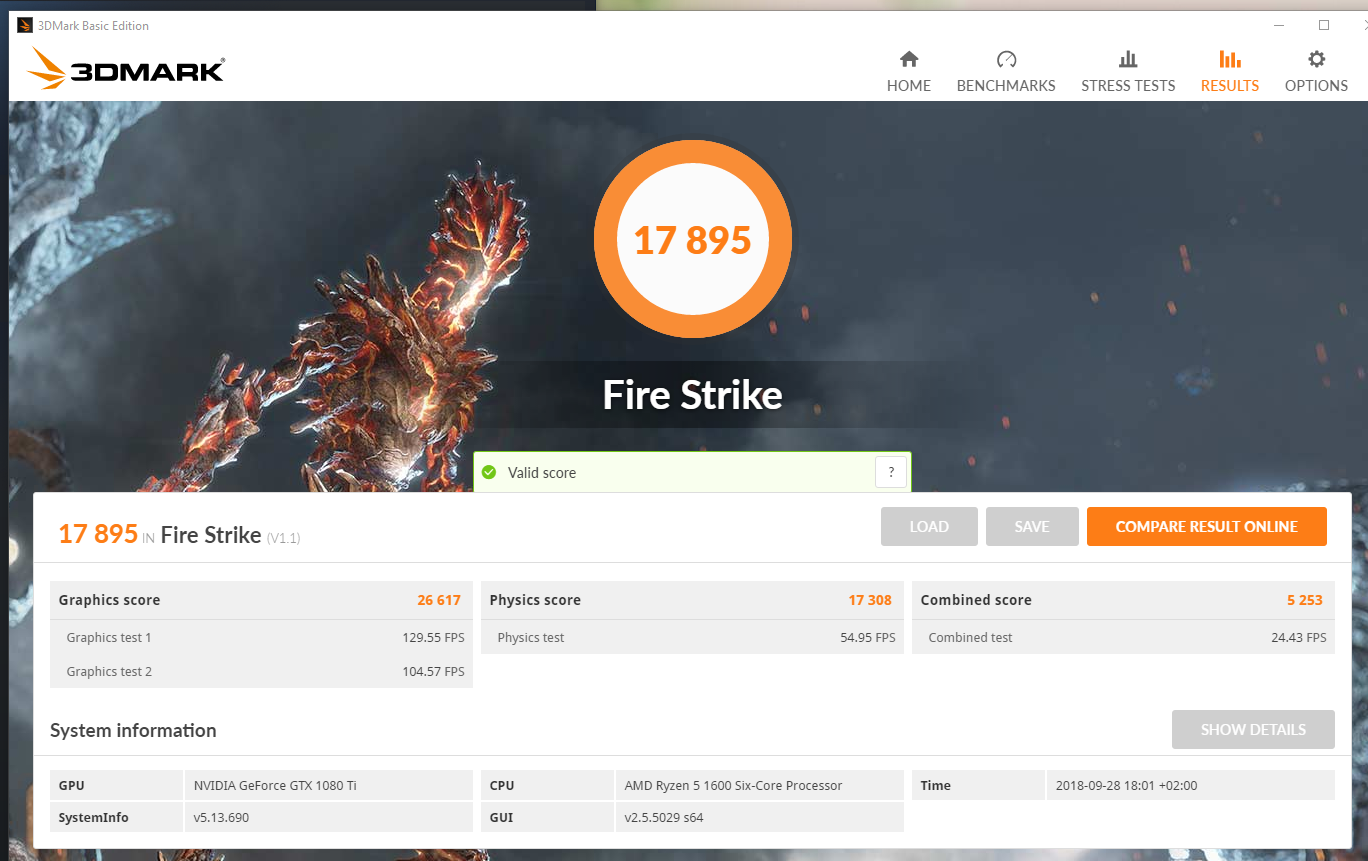Open Results via orange chart icon
Screen dimensions: 1368x861
[1229, 59]
